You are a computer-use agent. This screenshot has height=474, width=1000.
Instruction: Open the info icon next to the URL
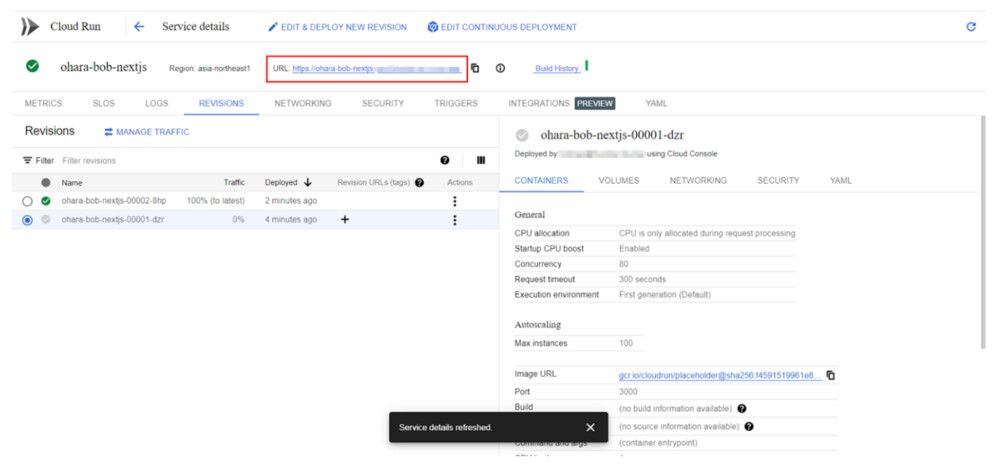[500, 68]
